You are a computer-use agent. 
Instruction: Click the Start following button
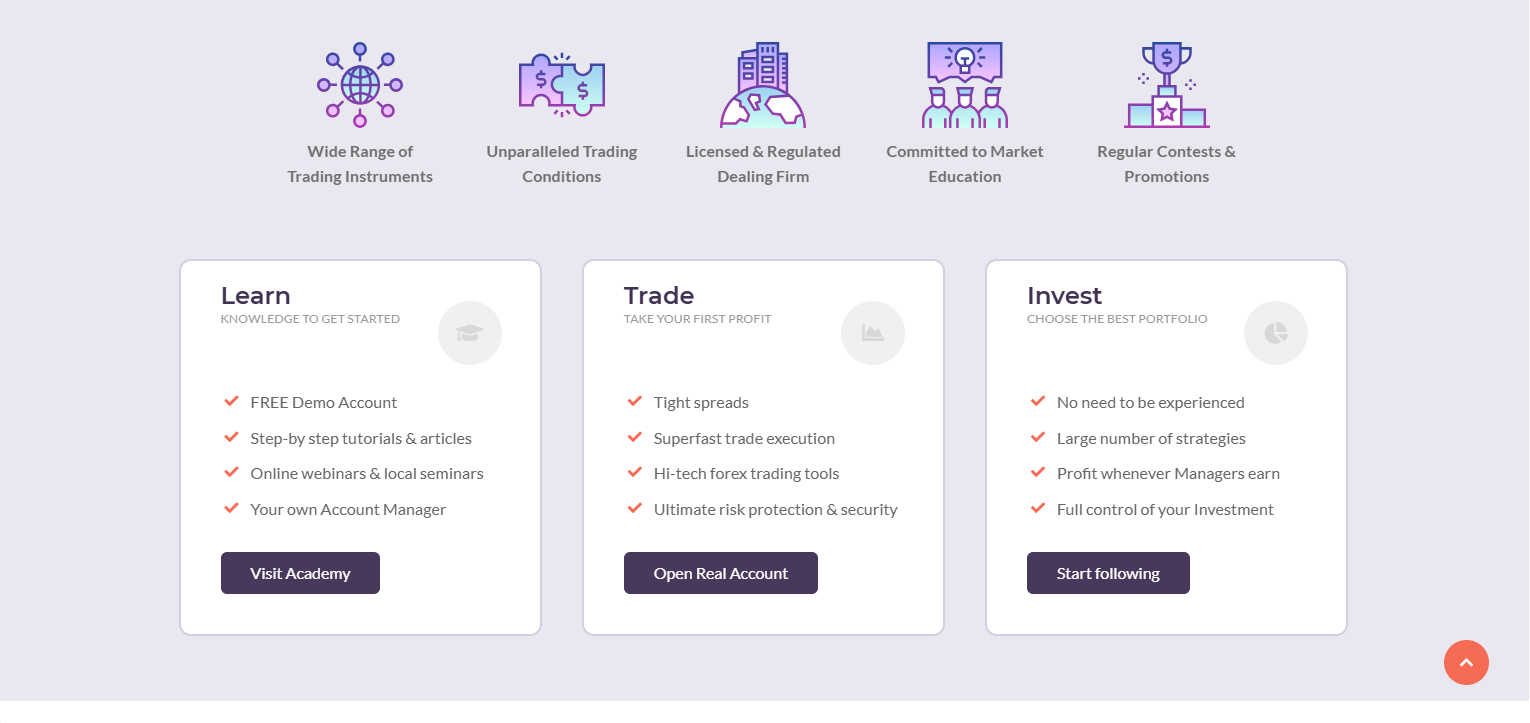pos(1108,573)
